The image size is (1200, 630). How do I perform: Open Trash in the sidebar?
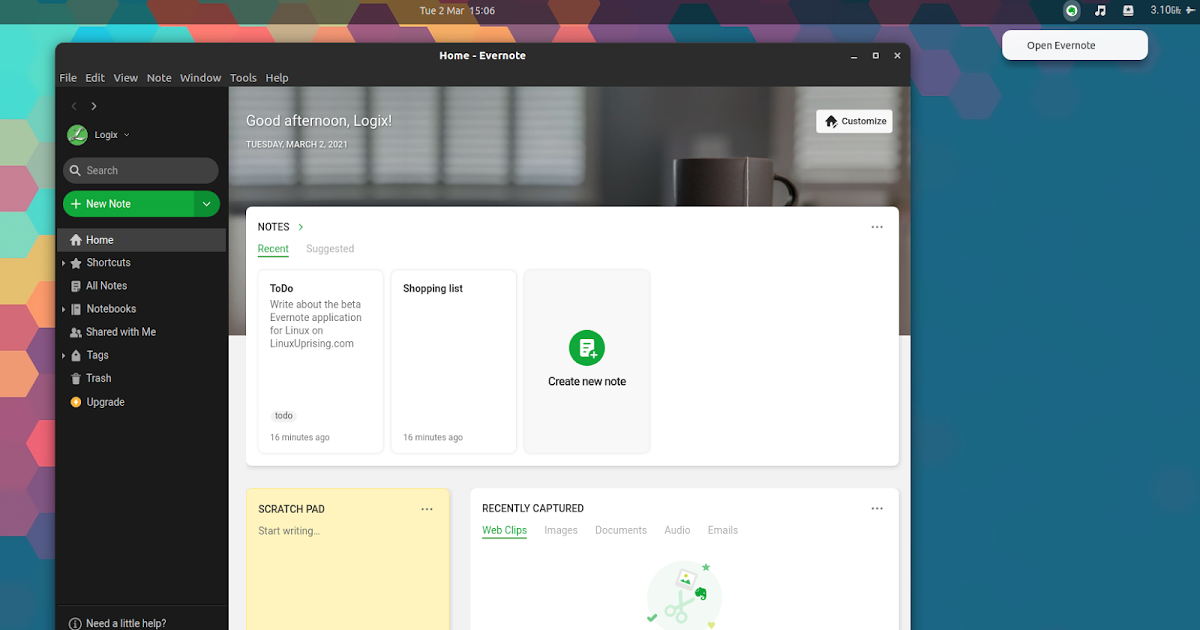click(141, 378)
